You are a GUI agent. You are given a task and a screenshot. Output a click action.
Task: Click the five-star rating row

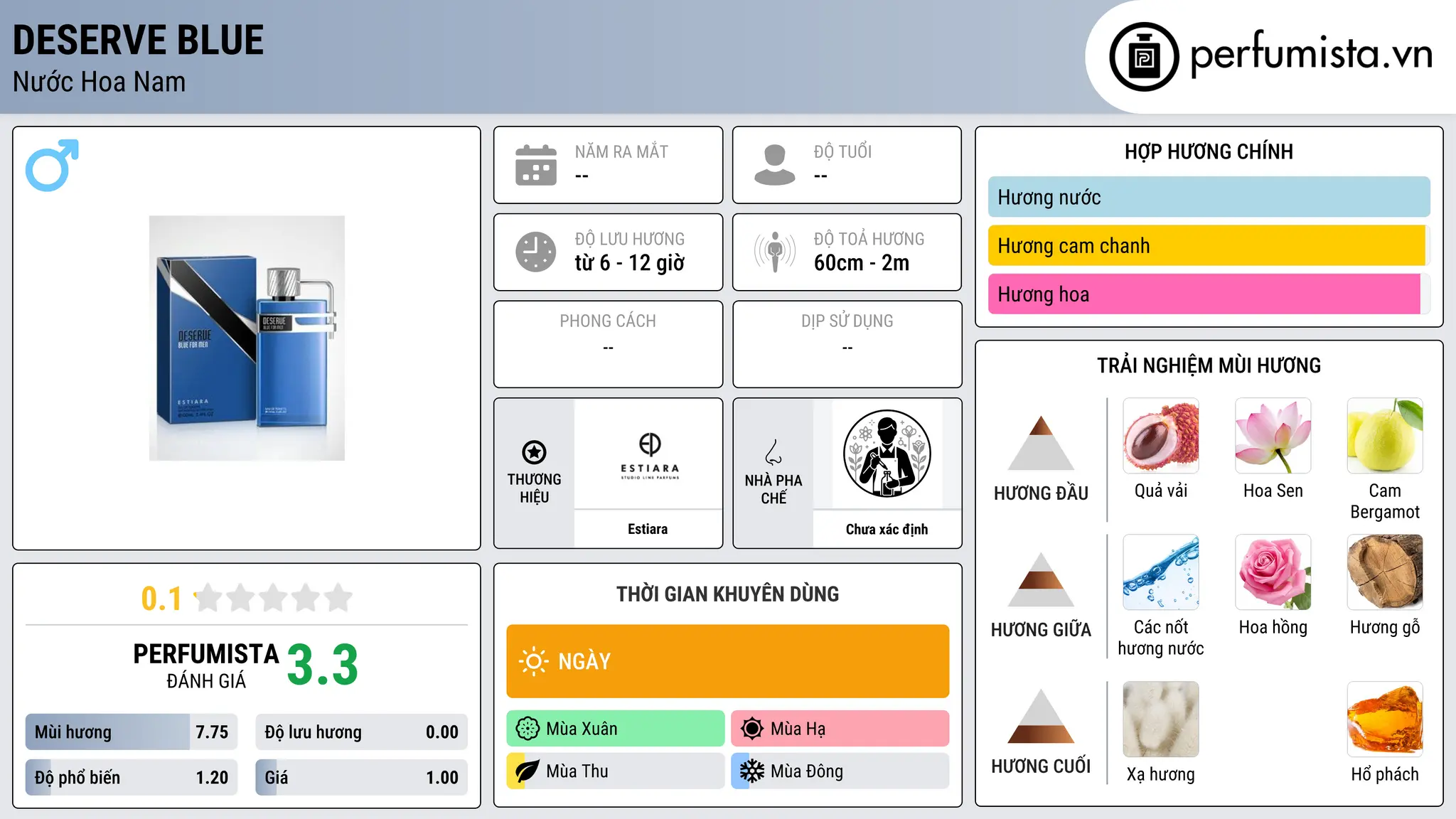(274, 598)
